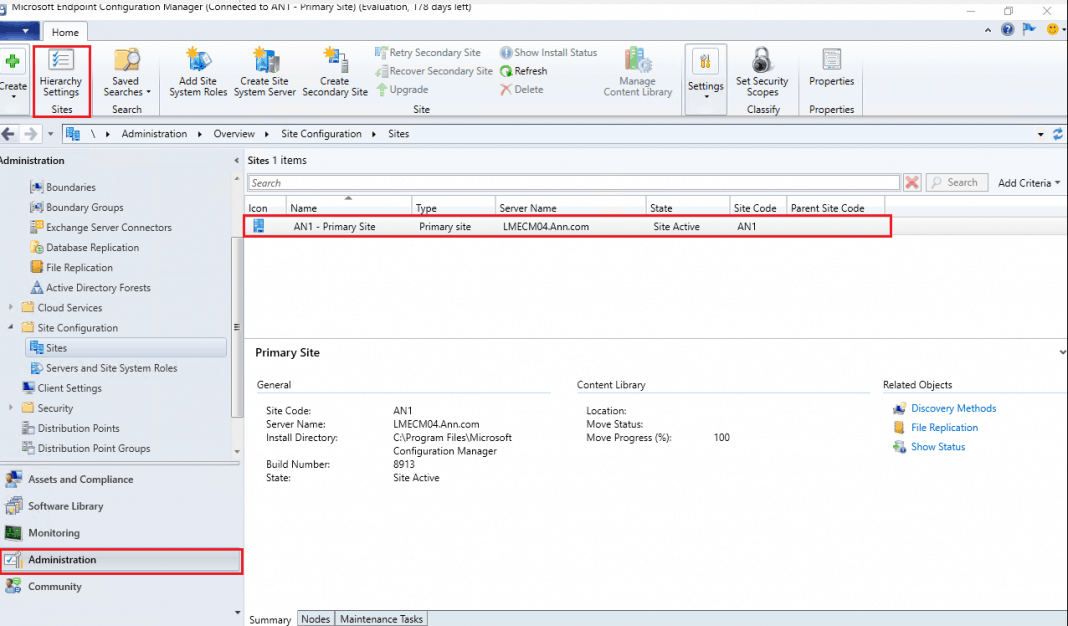Clear the search with the red X
This screenshot has height=626, width=1068.
tap(911, 182)
